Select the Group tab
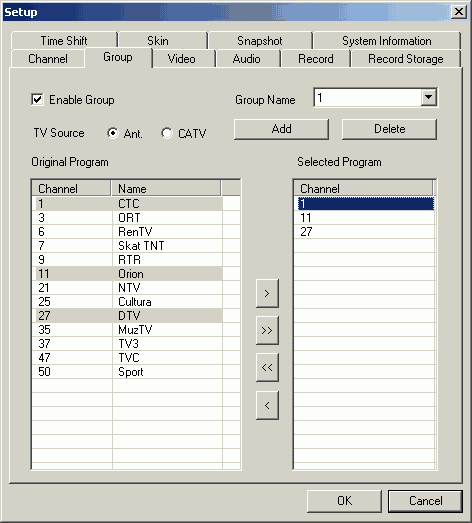472x523 pixels. (118, 57)
